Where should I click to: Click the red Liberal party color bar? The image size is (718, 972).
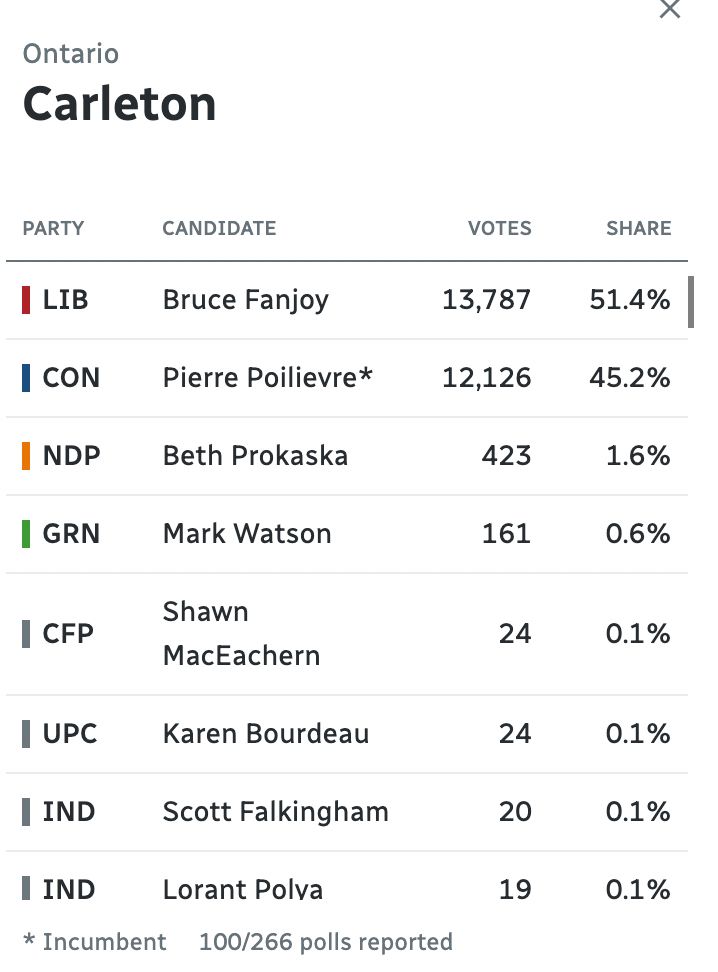pyautogui.click(x=26, y=300)
